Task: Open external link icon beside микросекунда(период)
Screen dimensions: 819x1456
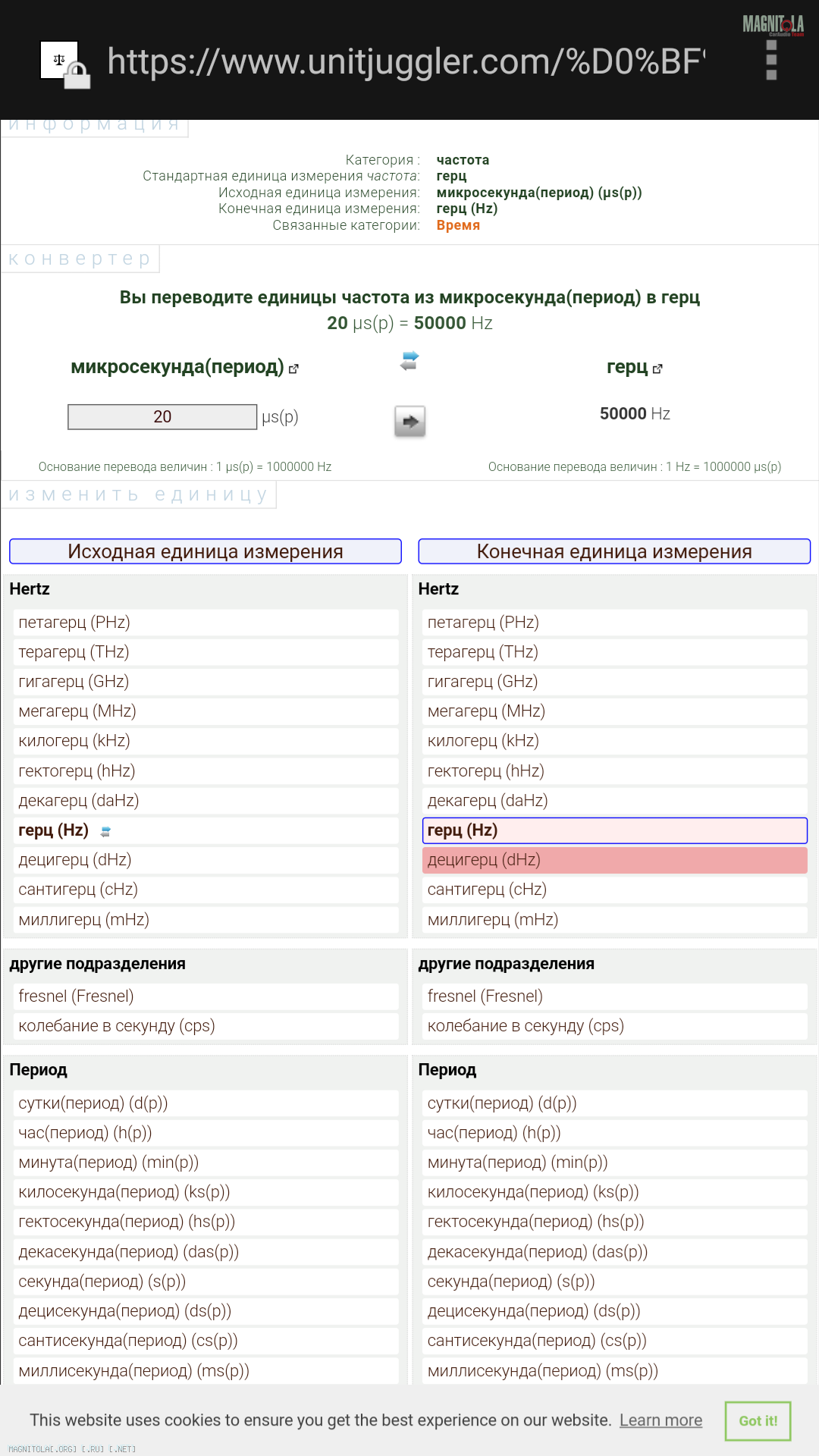Action: tap(294, 369)
